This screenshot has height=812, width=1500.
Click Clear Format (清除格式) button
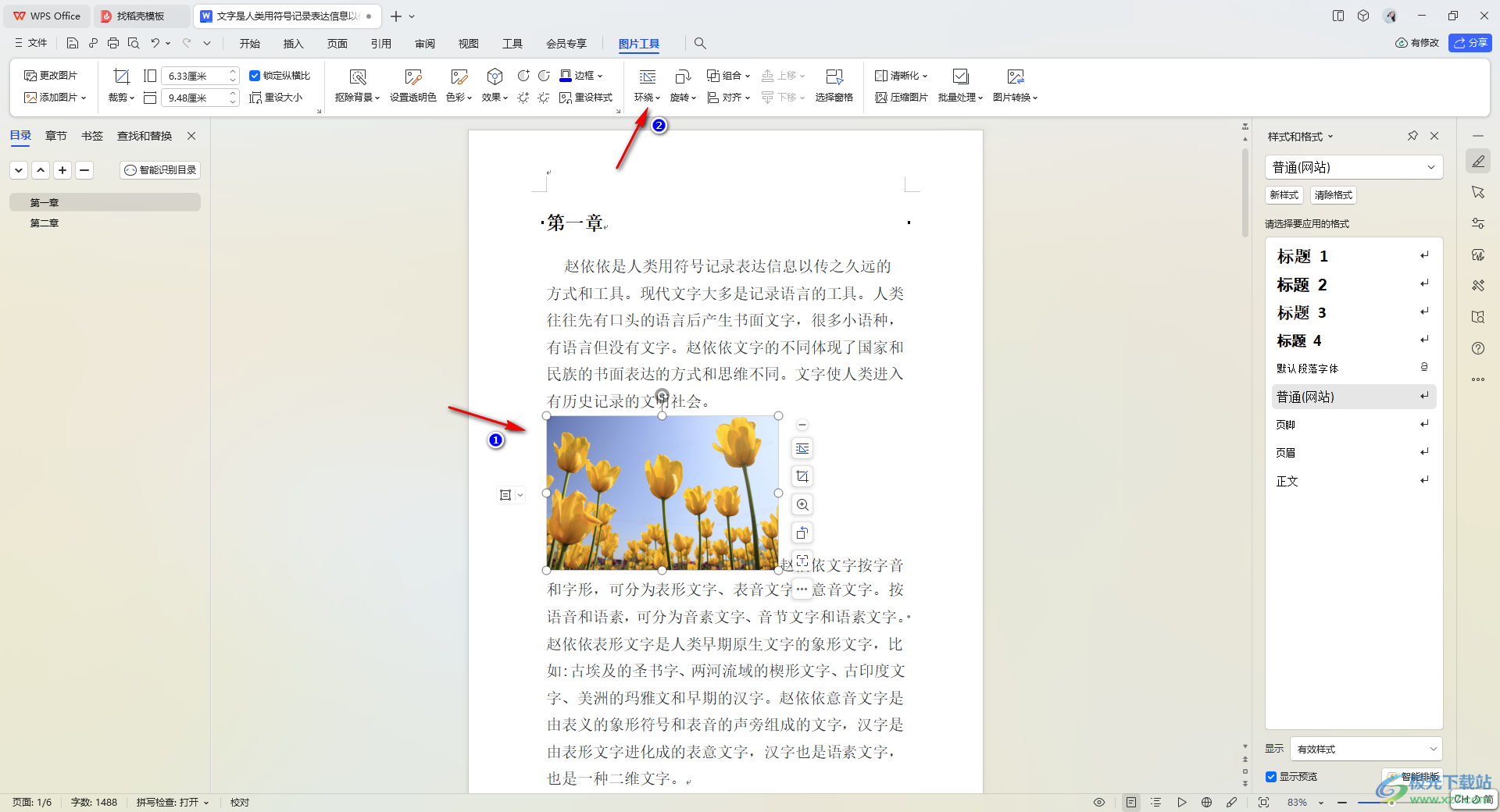pos(1334,195)
